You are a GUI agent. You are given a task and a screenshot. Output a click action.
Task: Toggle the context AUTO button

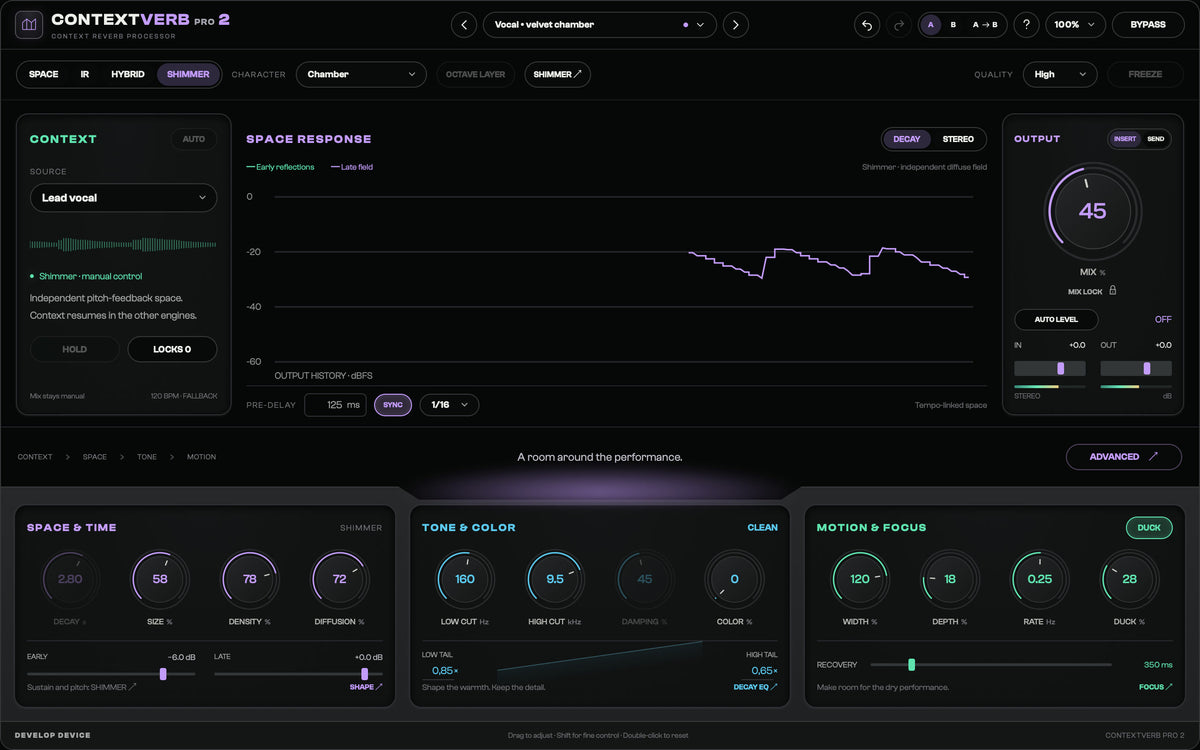(x=194, y=139)
